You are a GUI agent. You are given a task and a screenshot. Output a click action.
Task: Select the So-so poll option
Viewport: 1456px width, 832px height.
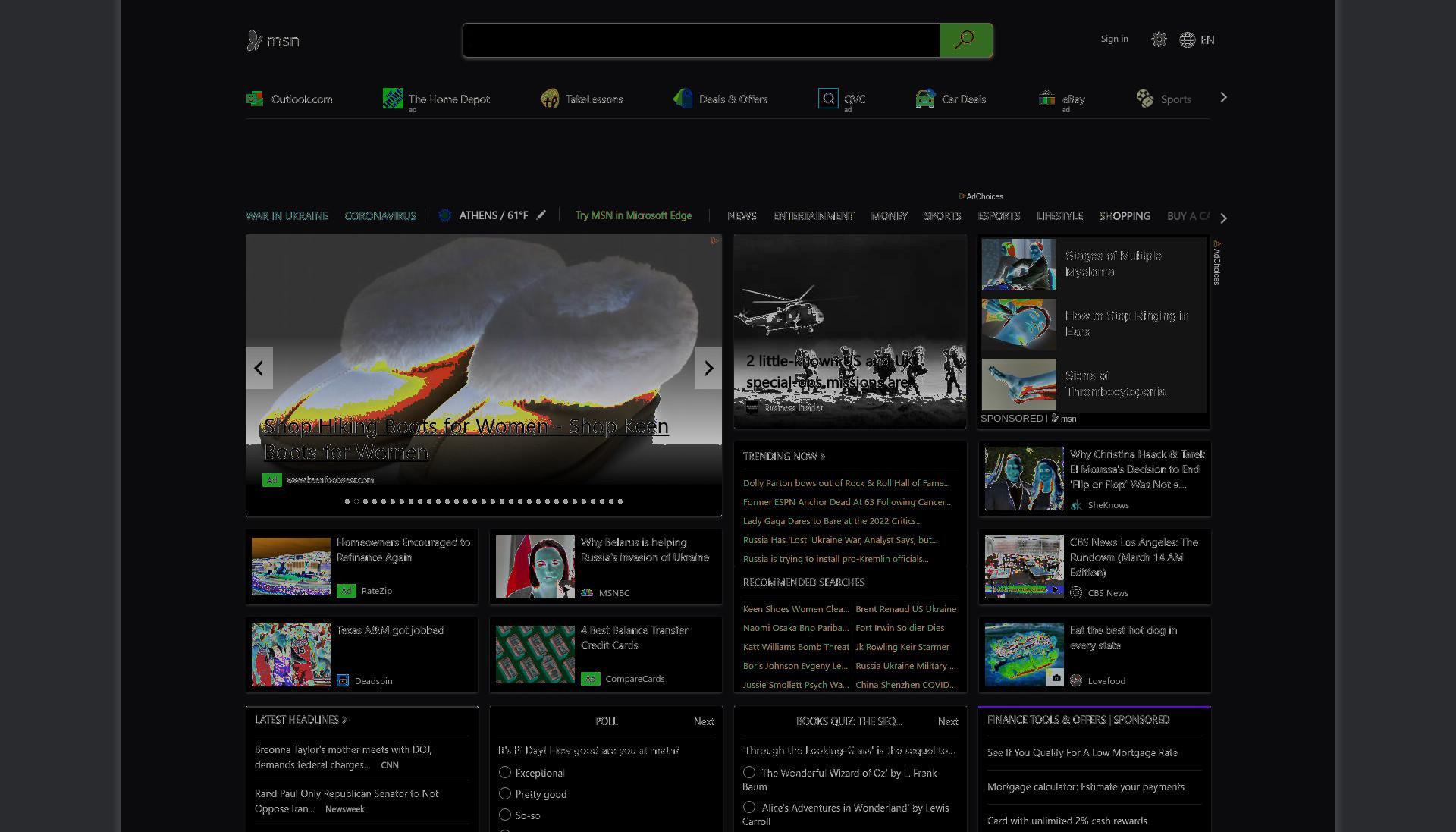[505, 815]
